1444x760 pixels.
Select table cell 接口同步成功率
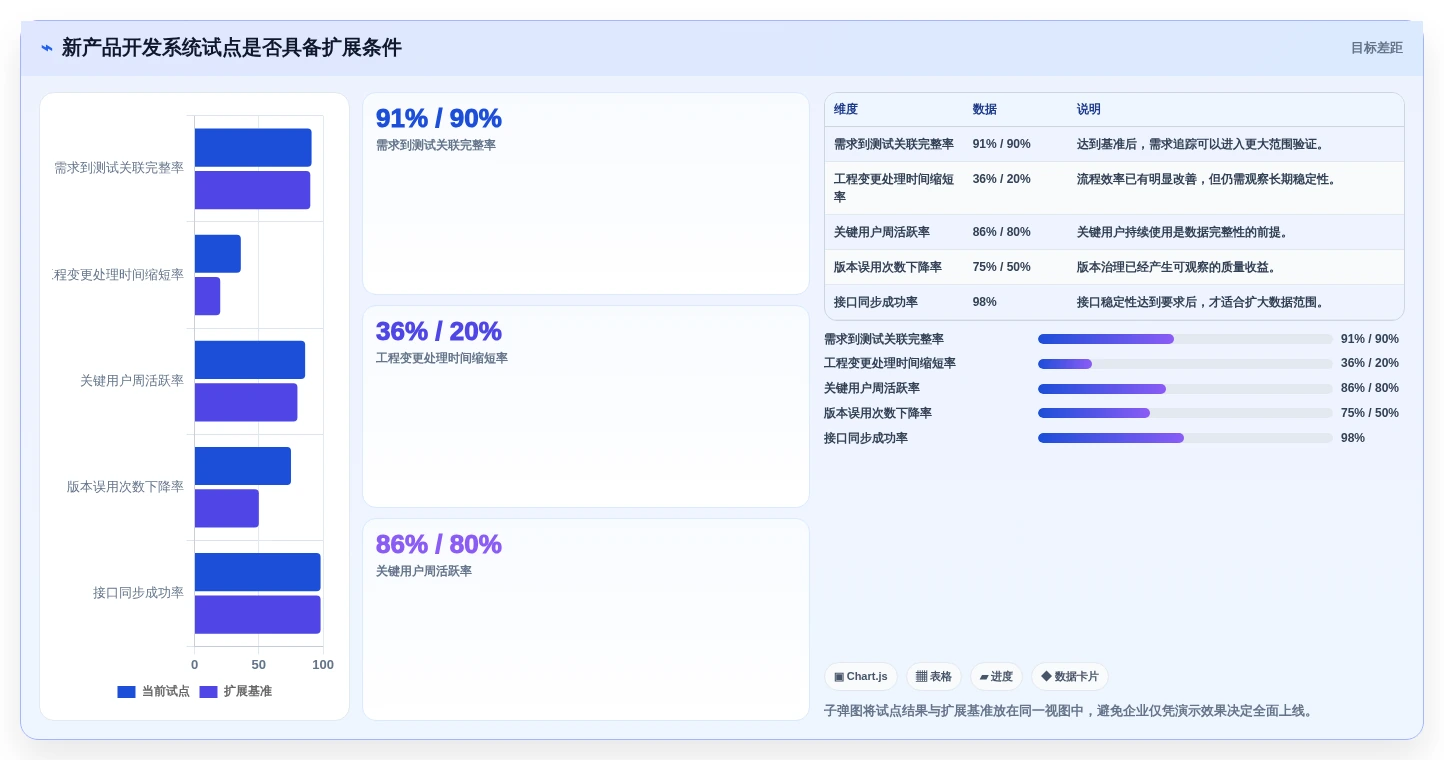894,302
